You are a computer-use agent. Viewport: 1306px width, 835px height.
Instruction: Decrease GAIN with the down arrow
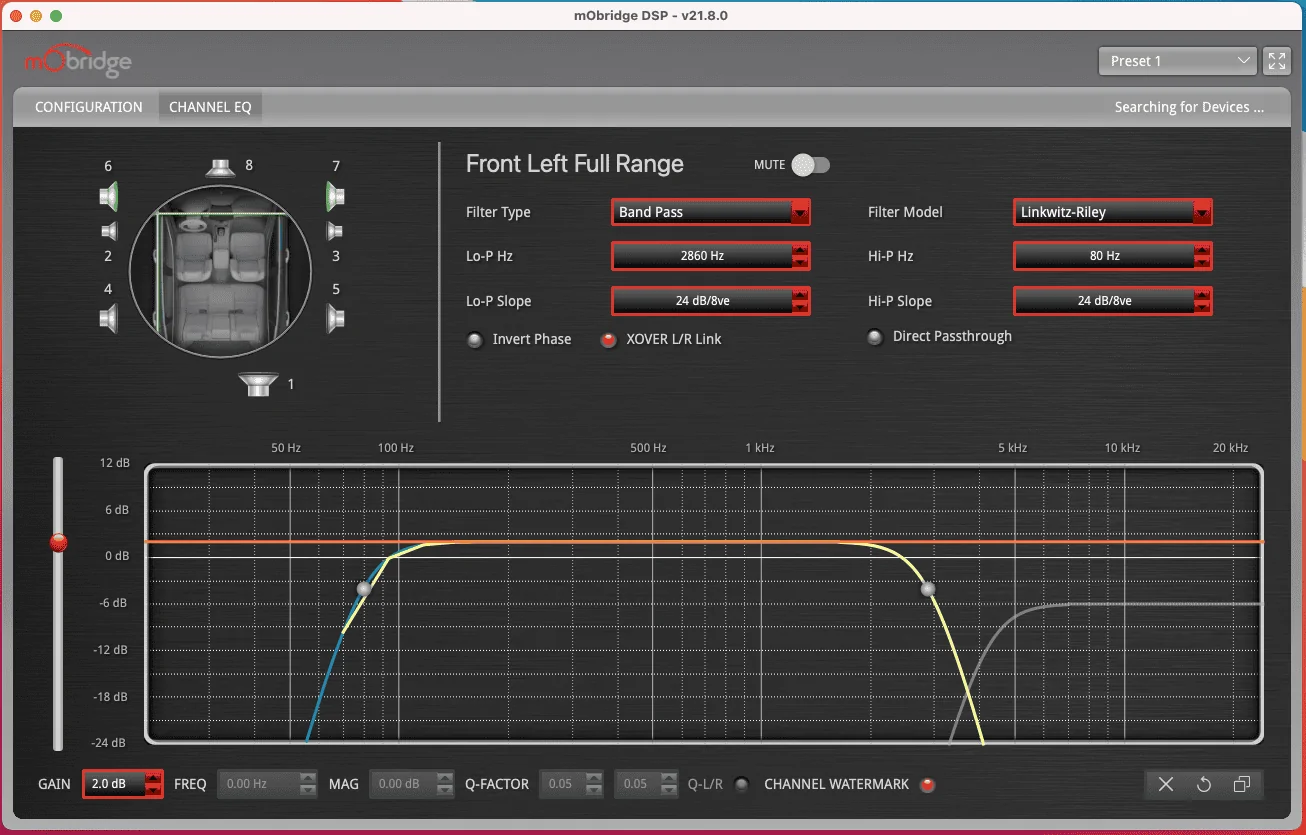coord(153,790)
